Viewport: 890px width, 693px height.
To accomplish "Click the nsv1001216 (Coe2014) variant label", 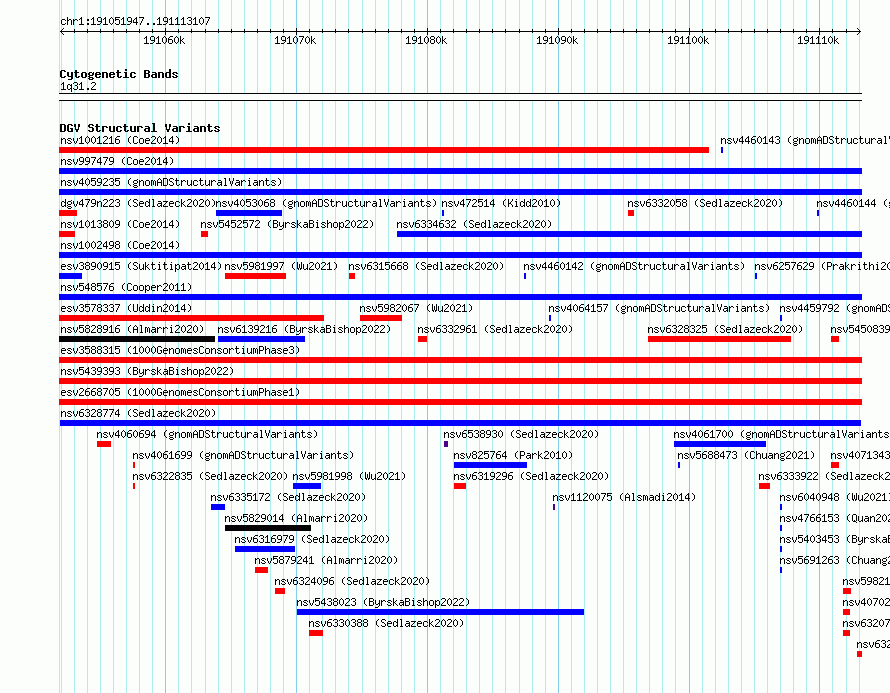I will click(120, 140).
